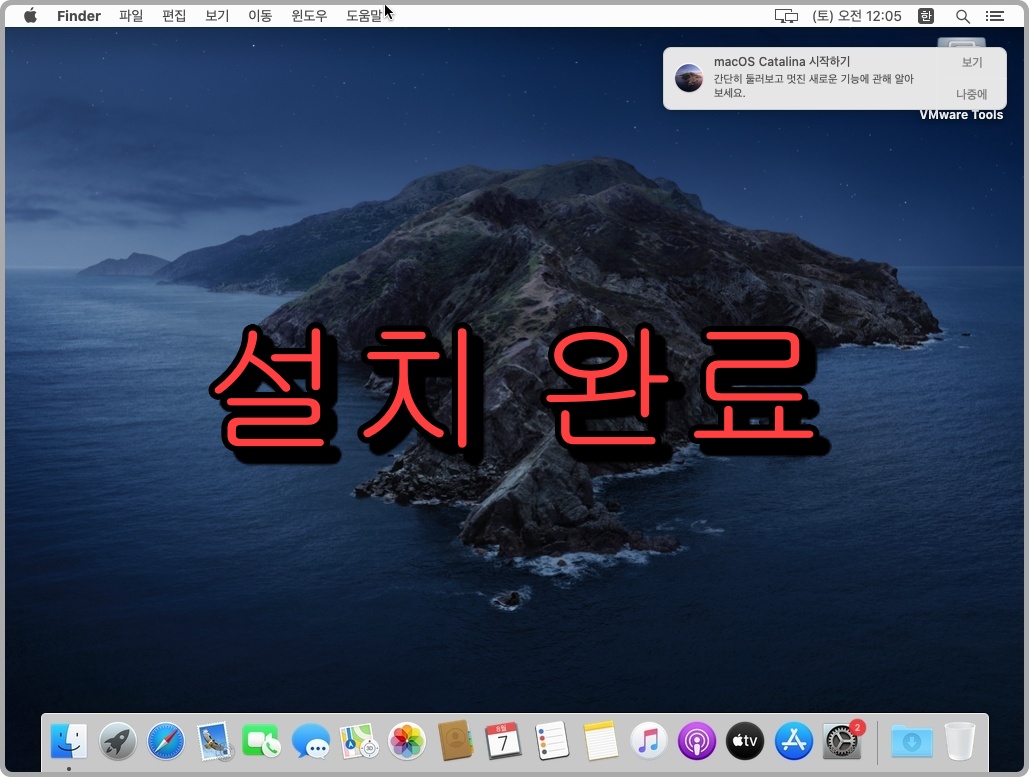The image size is (1029, 777).
Task: Open the 파일 menu
Action: 131,15
